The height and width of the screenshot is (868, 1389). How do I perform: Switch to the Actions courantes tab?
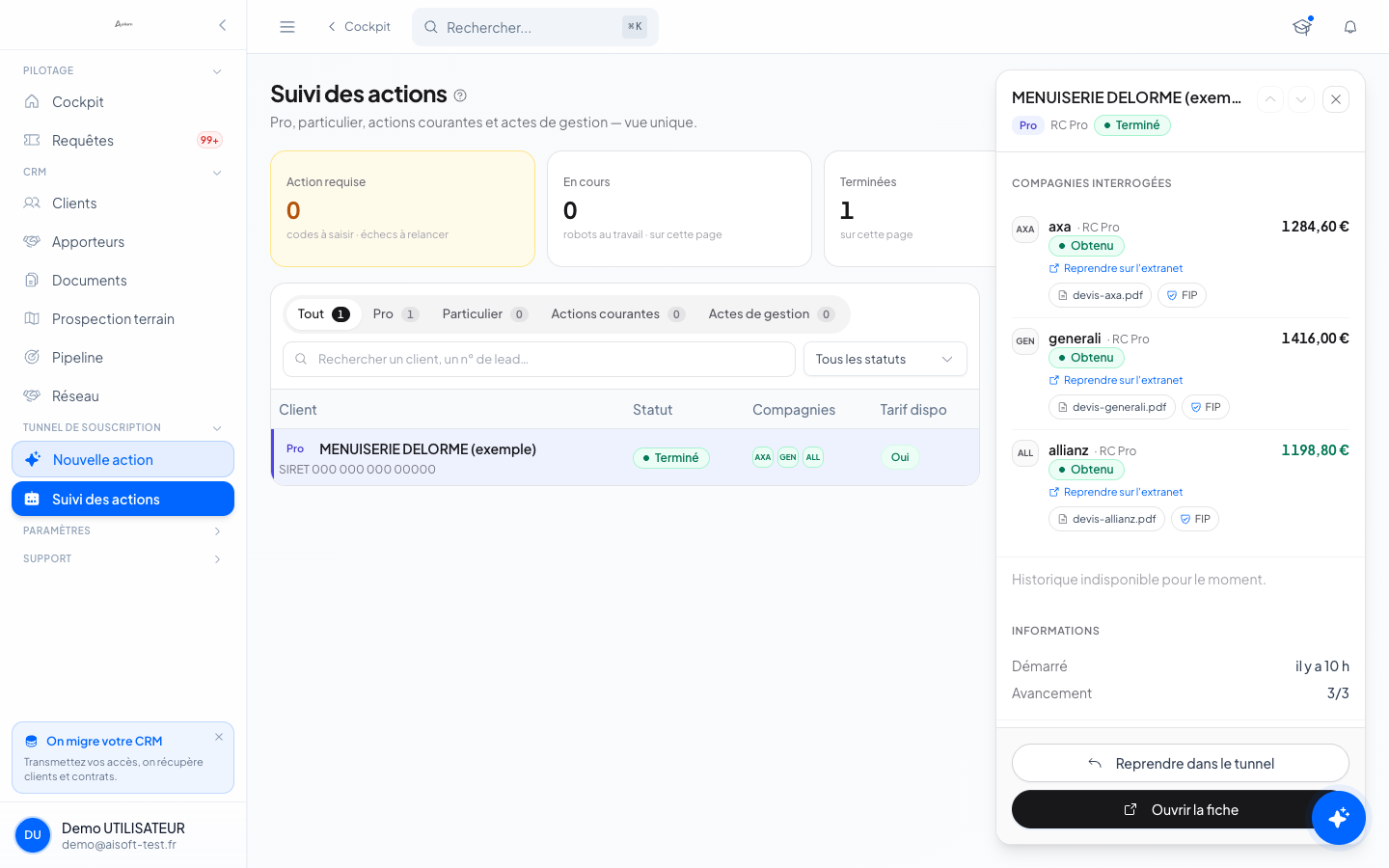pos(617,314)
